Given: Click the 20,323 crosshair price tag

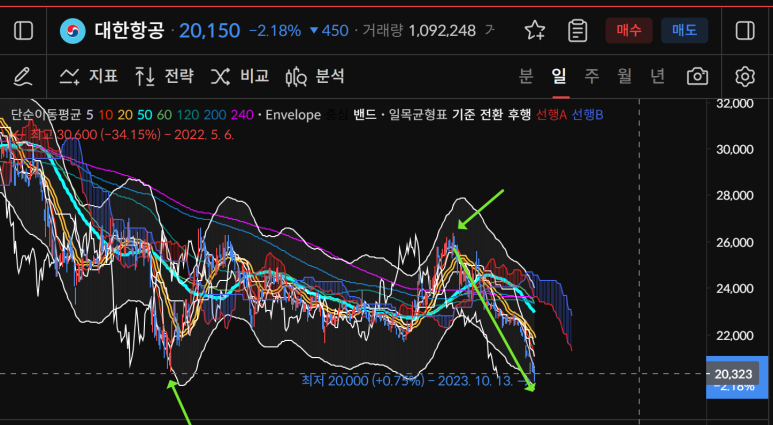Looking at the screenshot, I should [x=735, y=374].
